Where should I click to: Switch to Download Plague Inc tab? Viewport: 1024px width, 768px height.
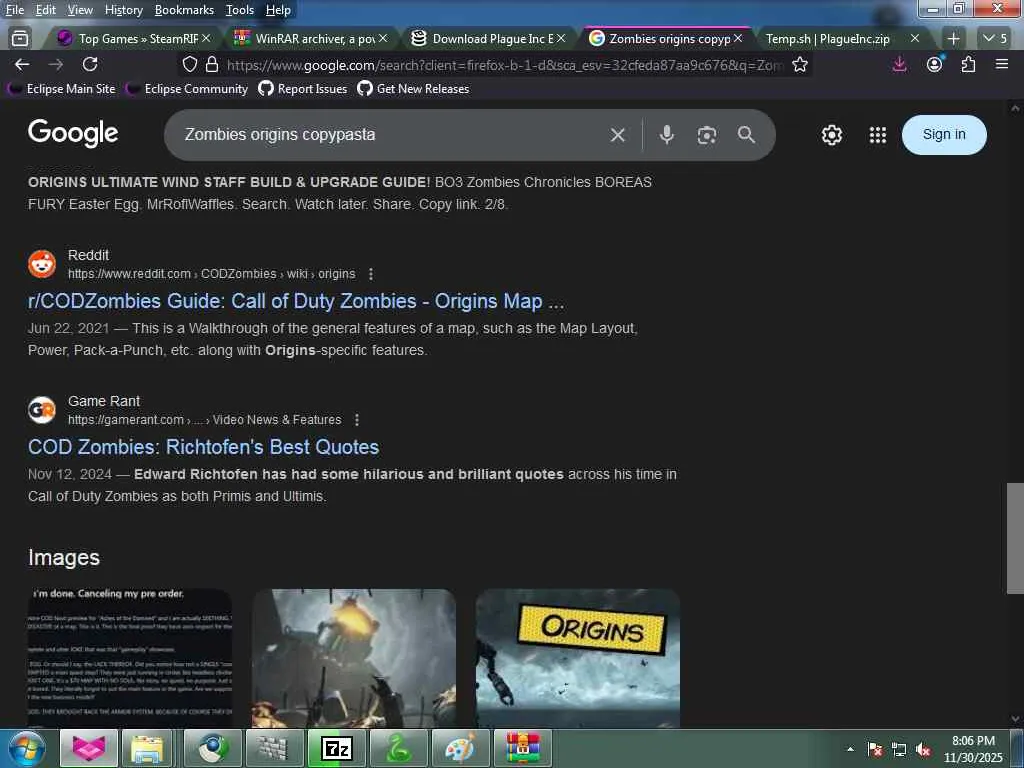pos(487,39)
